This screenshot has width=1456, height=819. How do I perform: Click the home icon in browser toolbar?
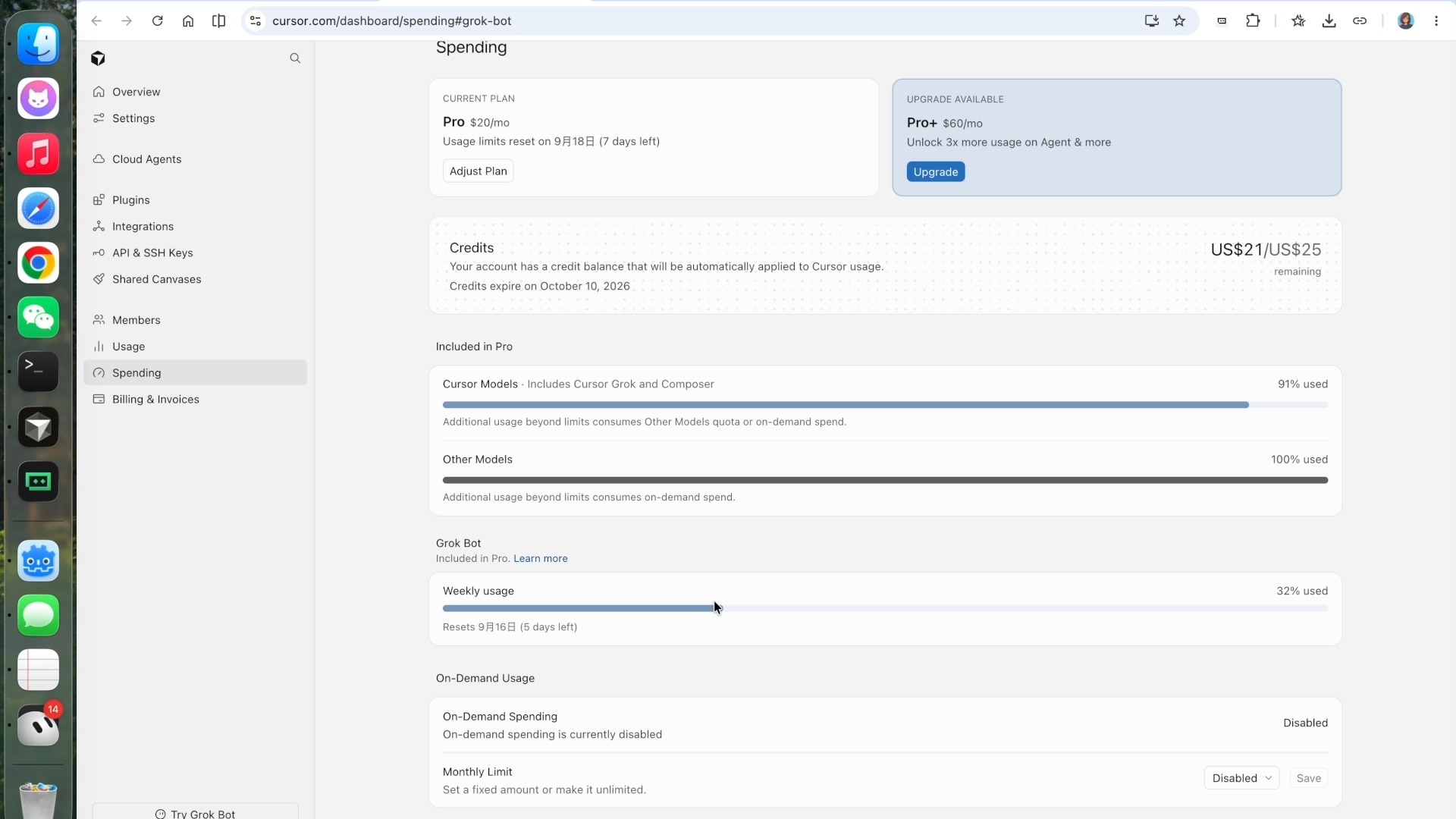(x=188, y=21)
